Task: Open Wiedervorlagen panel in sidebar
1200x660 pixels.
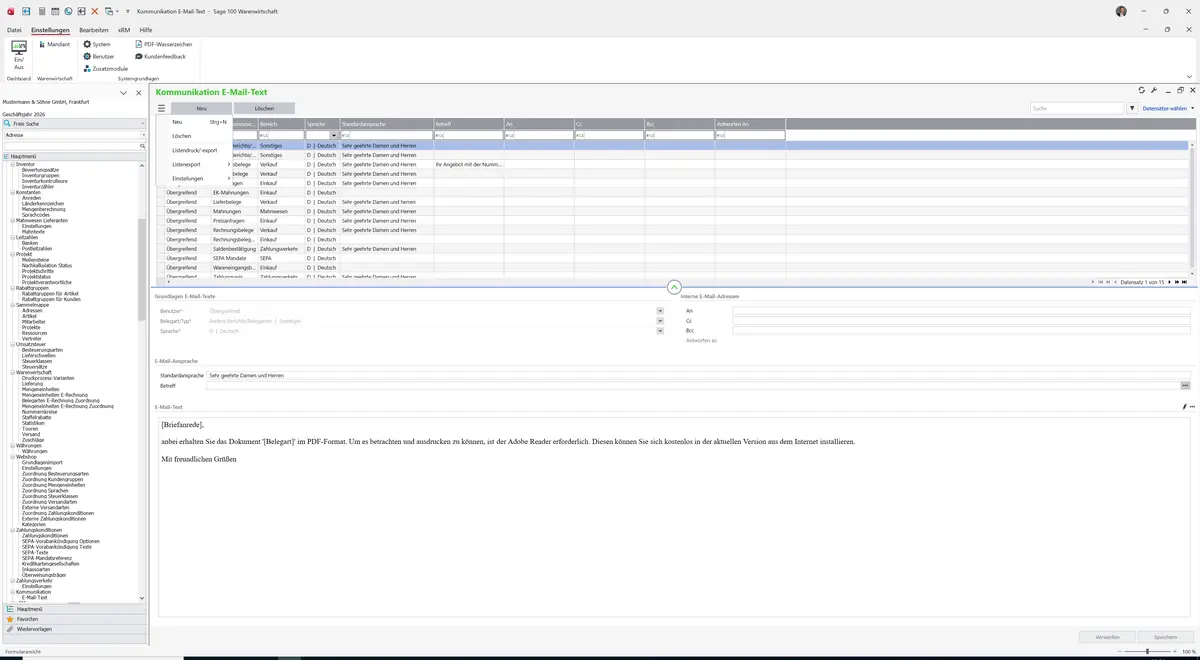Action: click(74, 629)
